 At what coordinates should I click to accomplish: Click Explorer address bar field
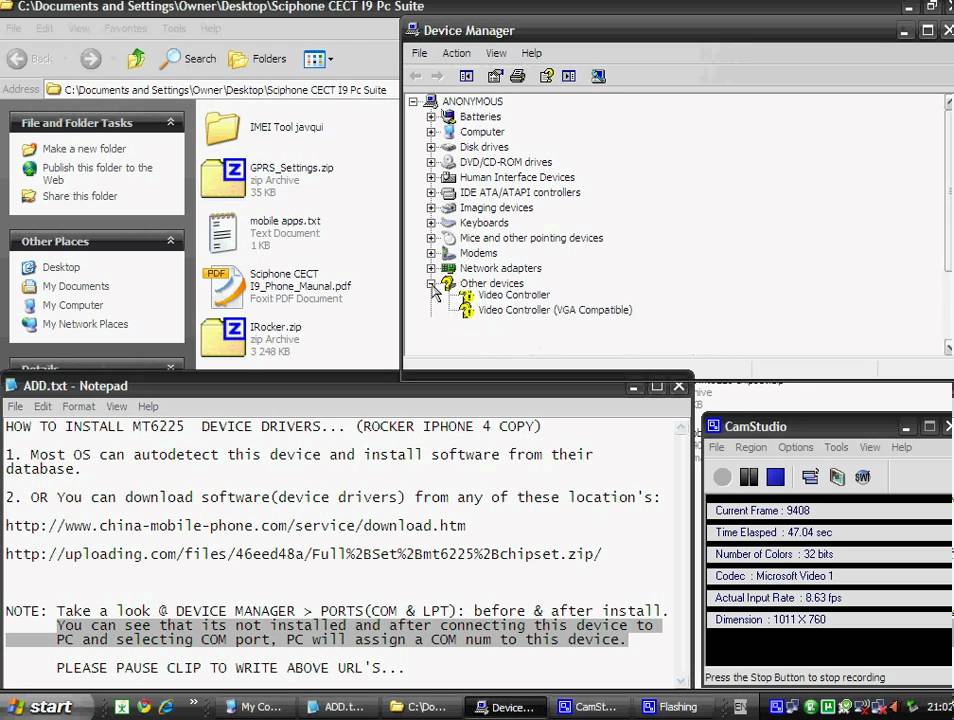(x=221, y=89)
